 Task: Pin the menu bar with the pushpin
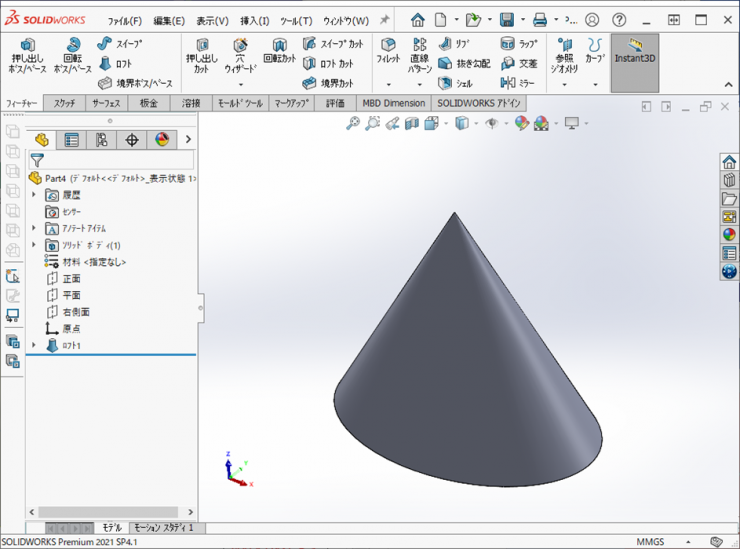(x=384, y=20)
